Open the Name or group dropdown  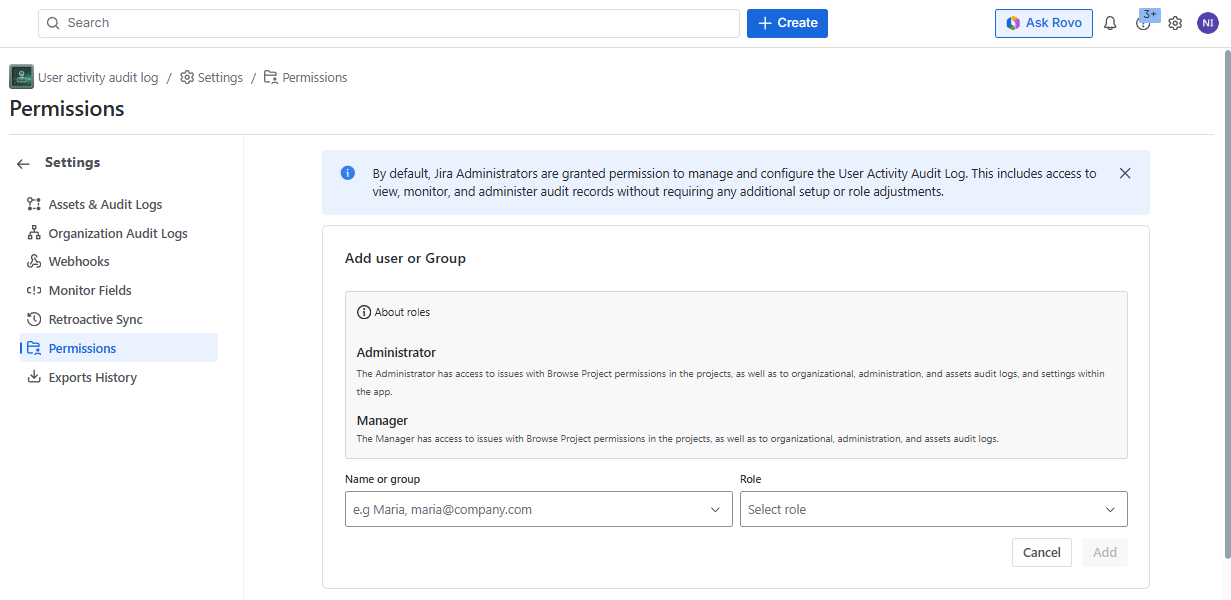pyautogui.click(x=539, y=509)
